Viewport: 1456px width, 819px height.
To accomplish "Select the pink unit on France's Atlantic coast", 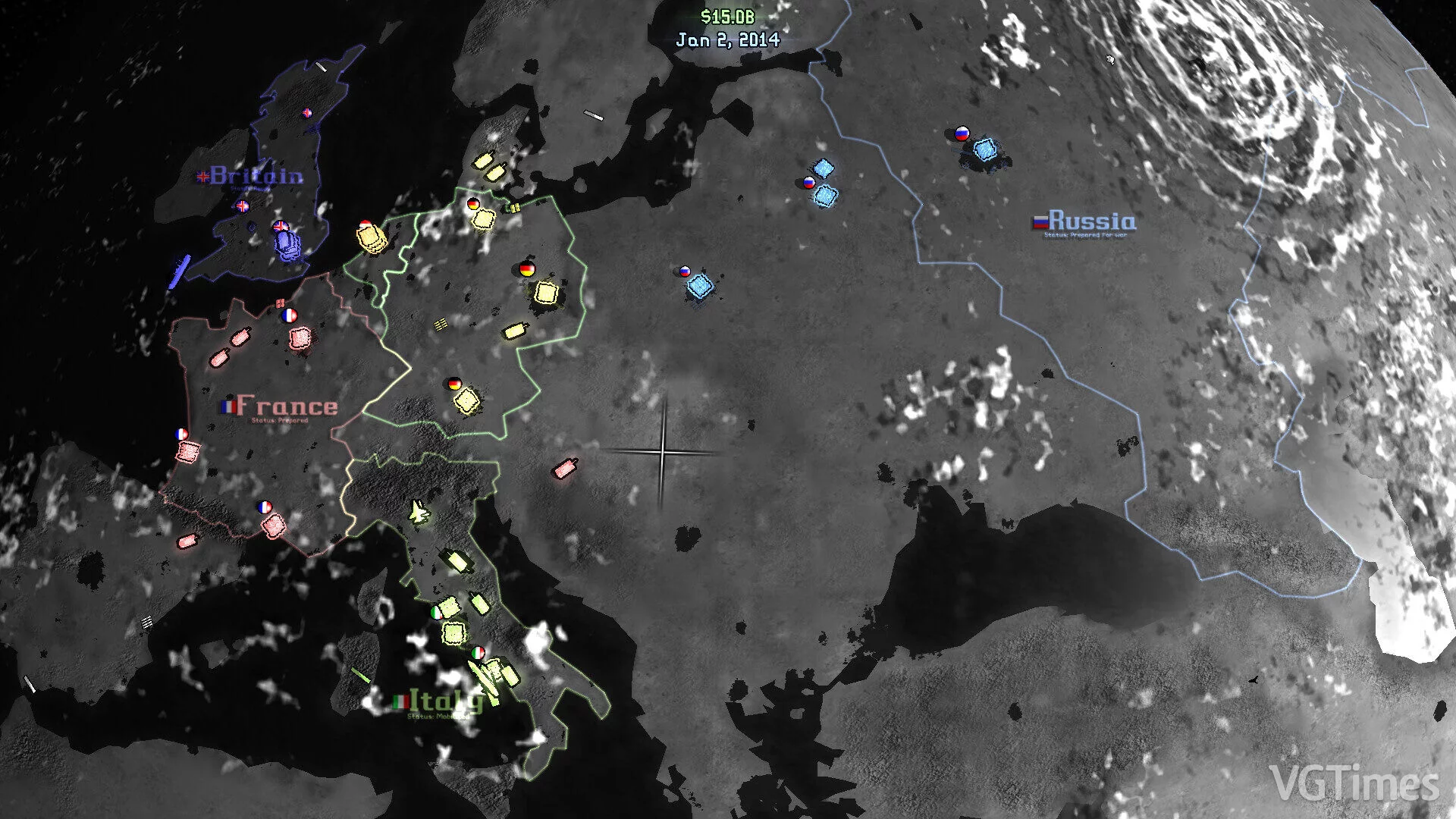I will (x=187, y=452).
